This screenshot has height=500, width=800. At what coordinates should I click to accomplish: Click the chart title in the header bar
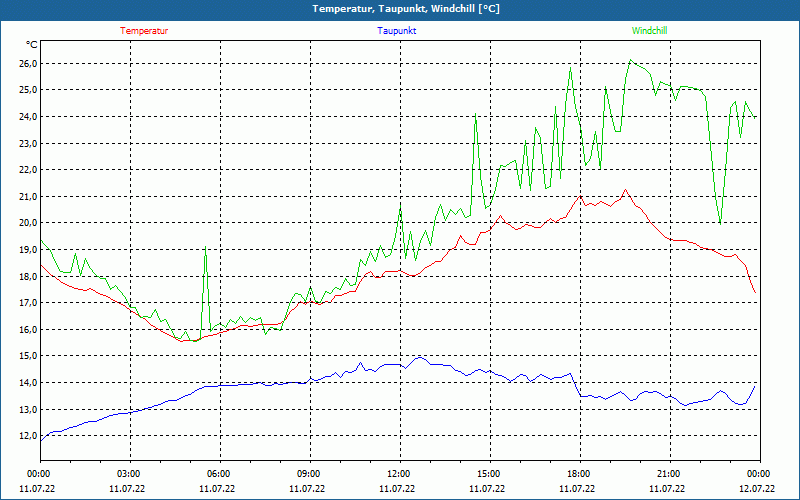pos(406,9)
